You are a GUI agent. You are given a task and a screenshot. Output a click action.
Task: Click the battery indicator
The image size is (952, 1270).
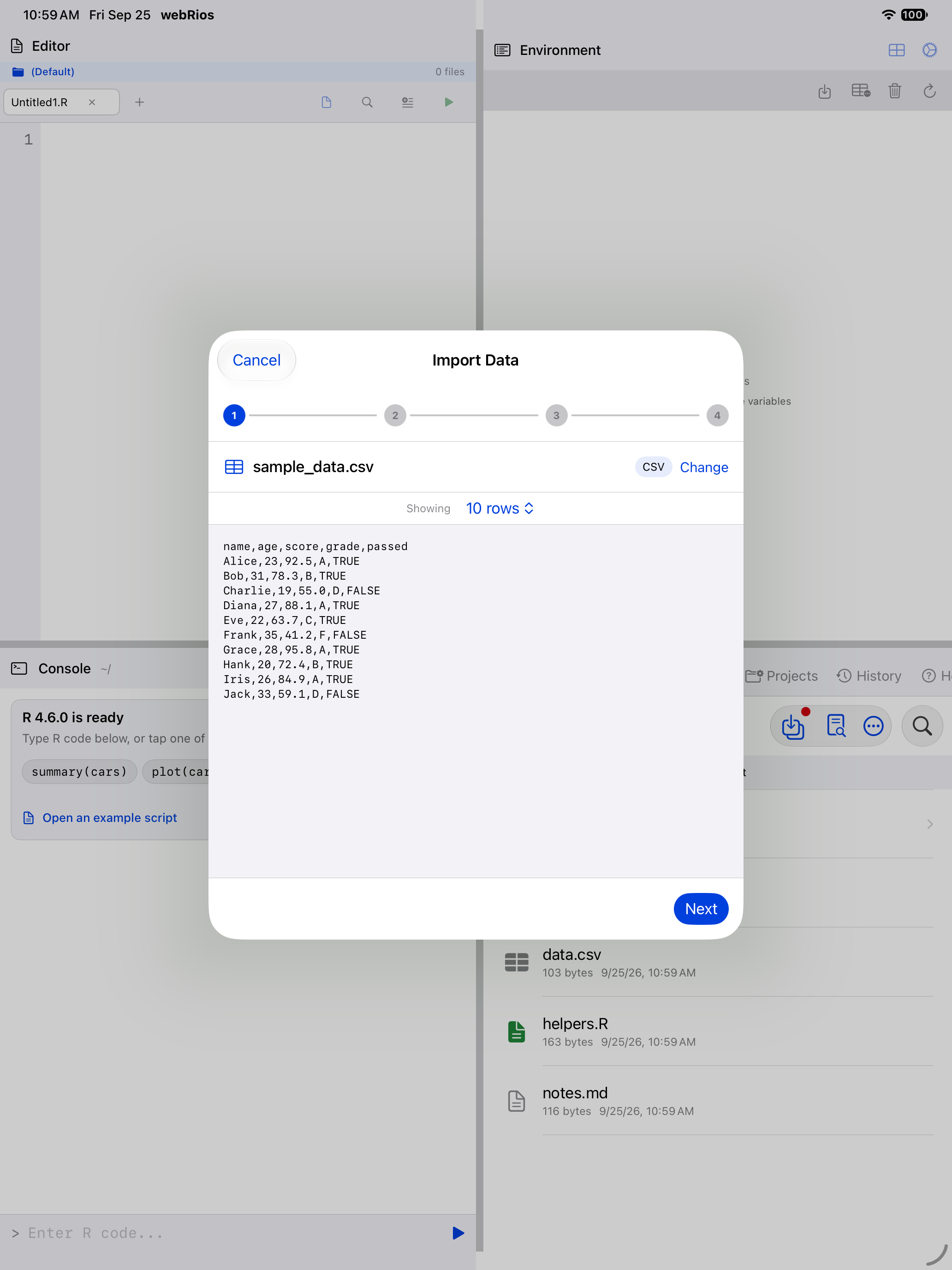914,15
